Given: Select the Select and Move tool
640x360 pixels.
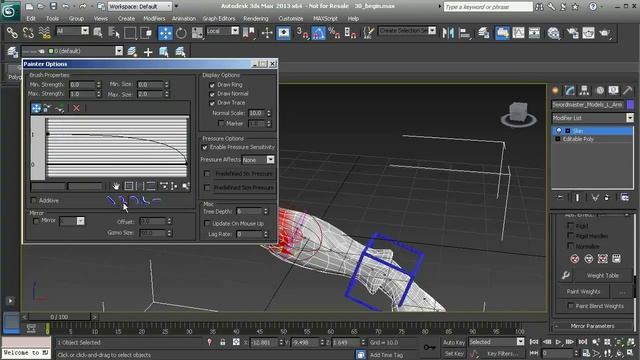Looking at the screenshot, I should coord(165,33).
